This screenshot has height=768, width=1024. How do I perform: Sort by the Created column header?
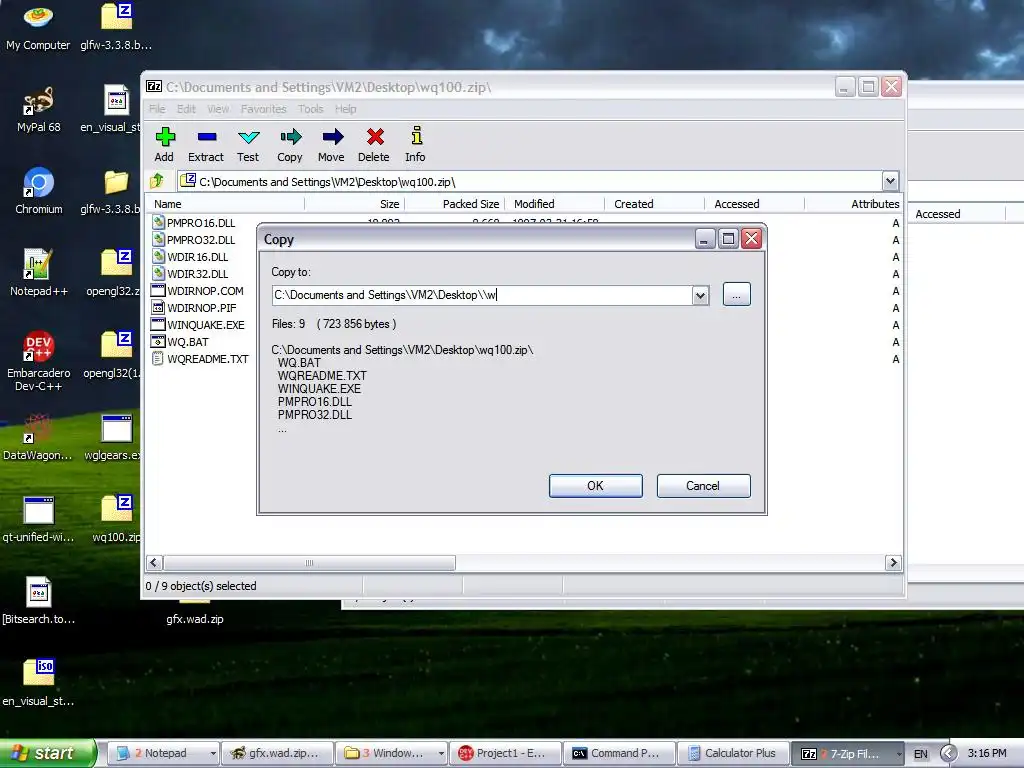pyautogui.click(x=654, y=204)
